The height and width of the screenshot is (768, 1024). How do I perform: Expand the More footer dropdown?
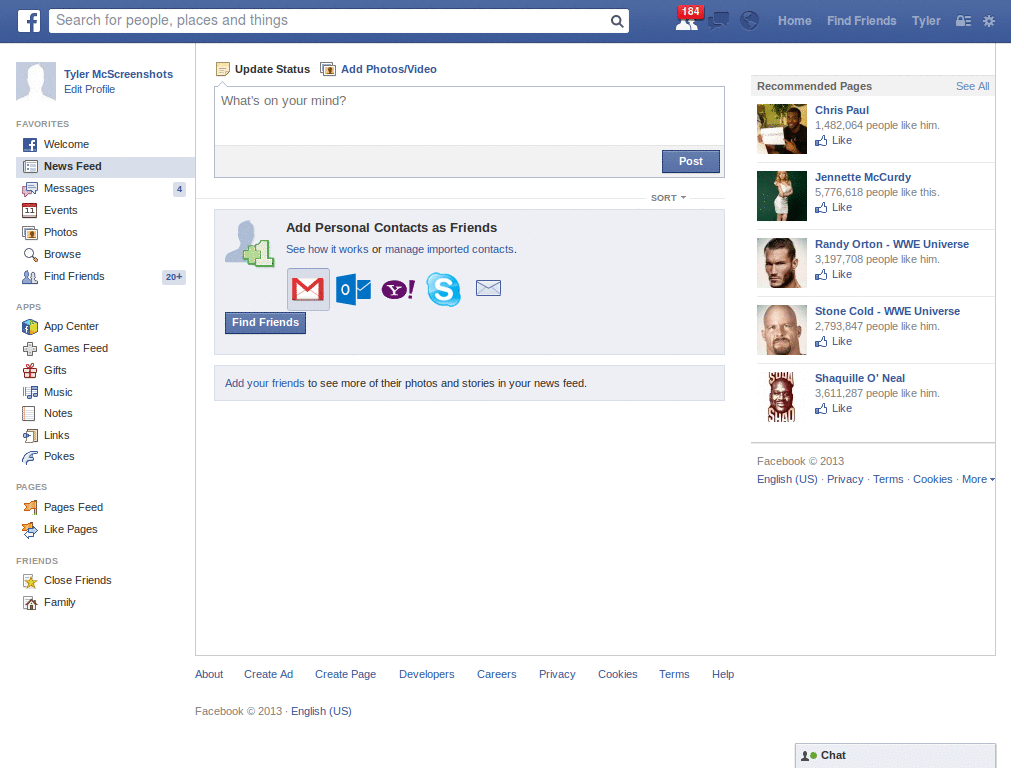tap(978, 479)
